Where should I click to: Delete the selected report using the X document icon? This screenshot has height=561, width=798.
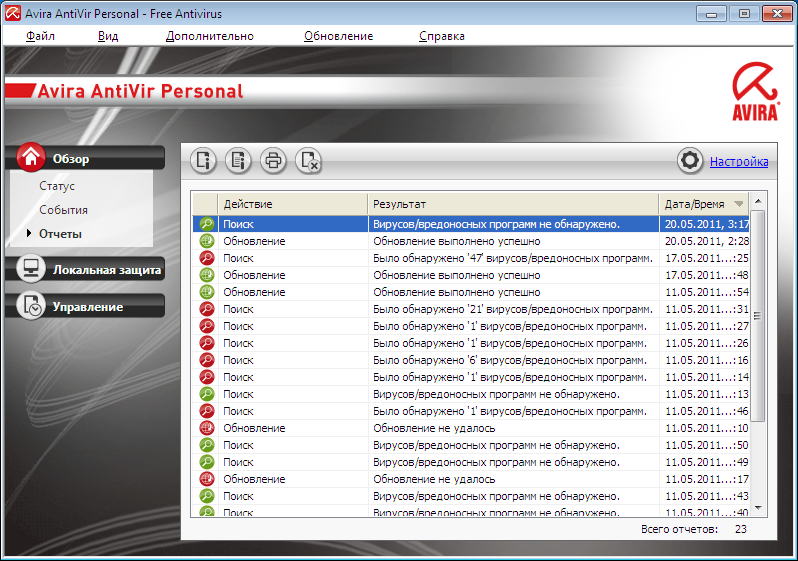[x=308, y=161]
